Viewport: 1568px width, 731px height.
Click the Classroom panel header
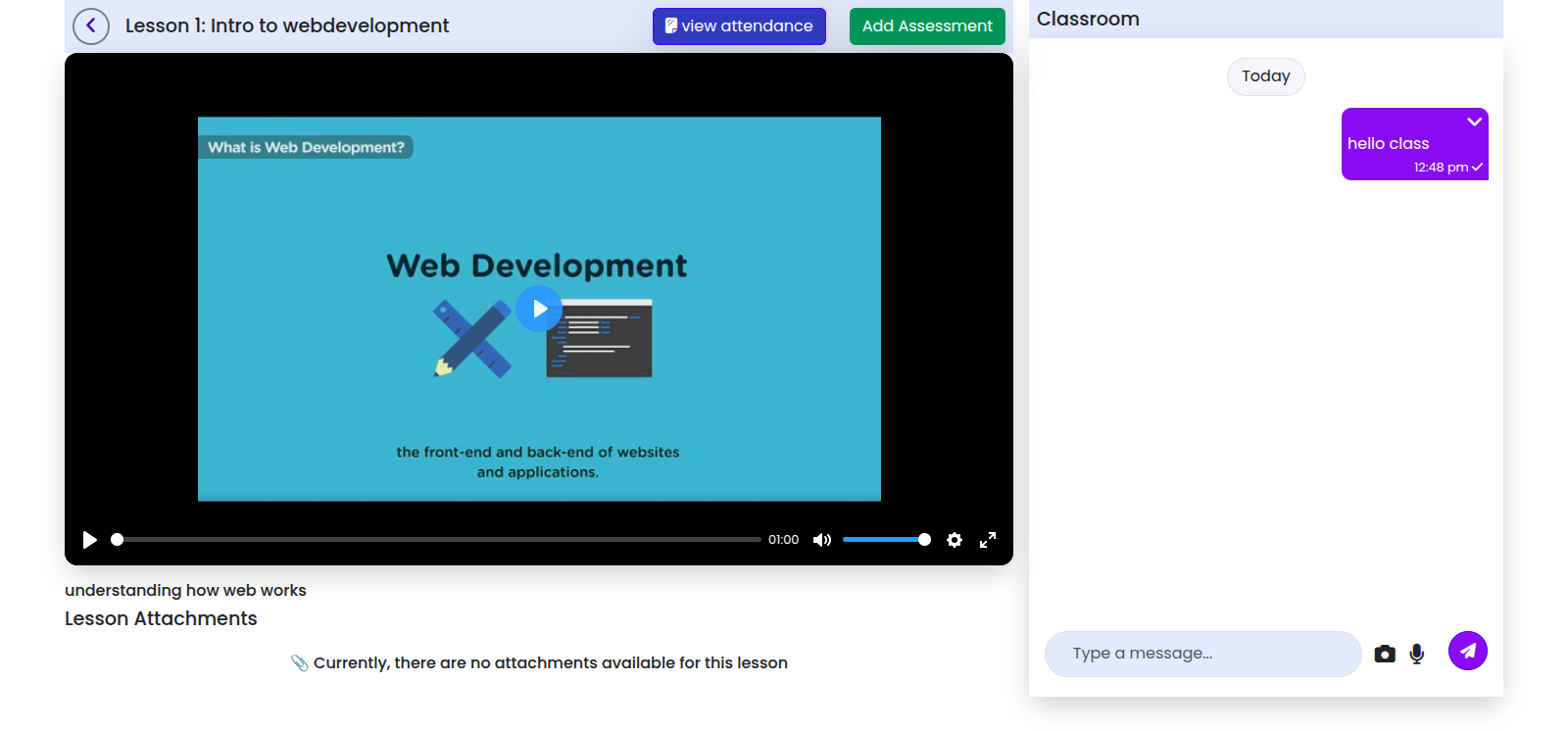(x=1088, y=20)
